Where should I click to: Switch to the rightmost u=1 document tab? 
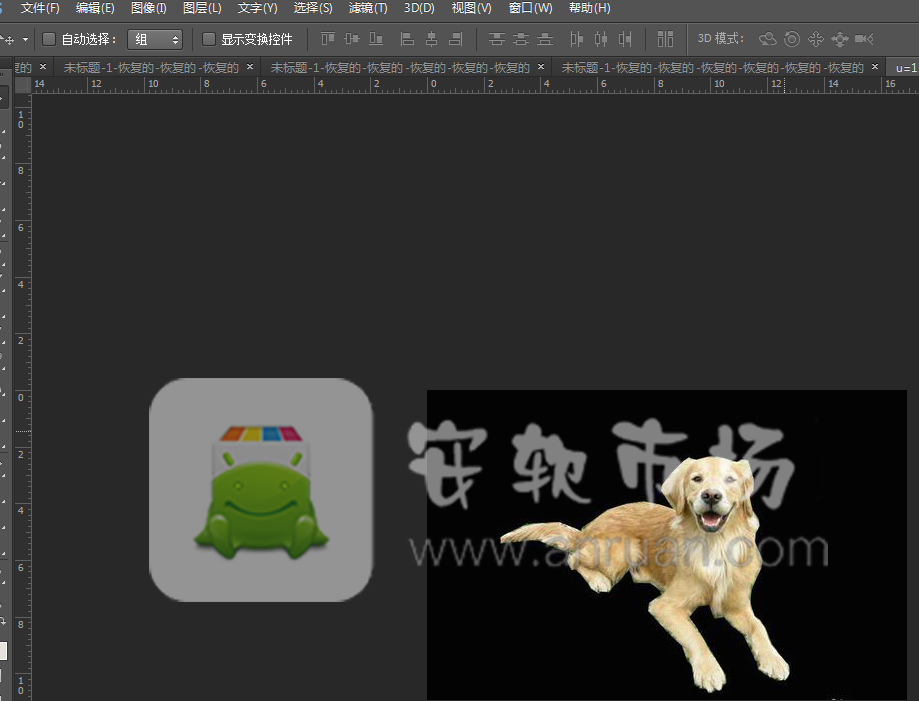[x=906, y=68]
